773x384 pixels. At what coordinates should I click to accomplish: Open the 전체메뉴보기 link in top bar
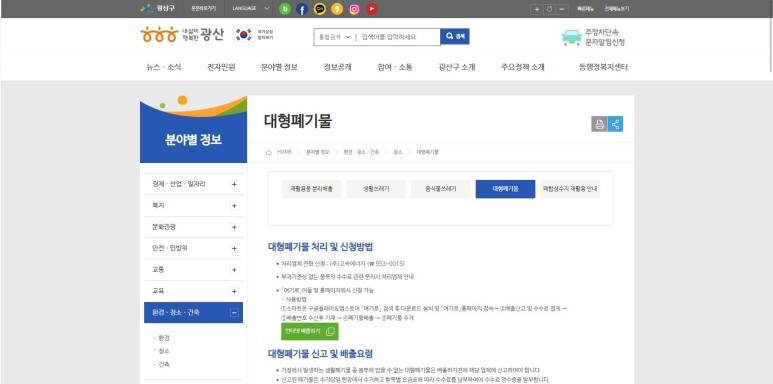click(x=617, y=9)
